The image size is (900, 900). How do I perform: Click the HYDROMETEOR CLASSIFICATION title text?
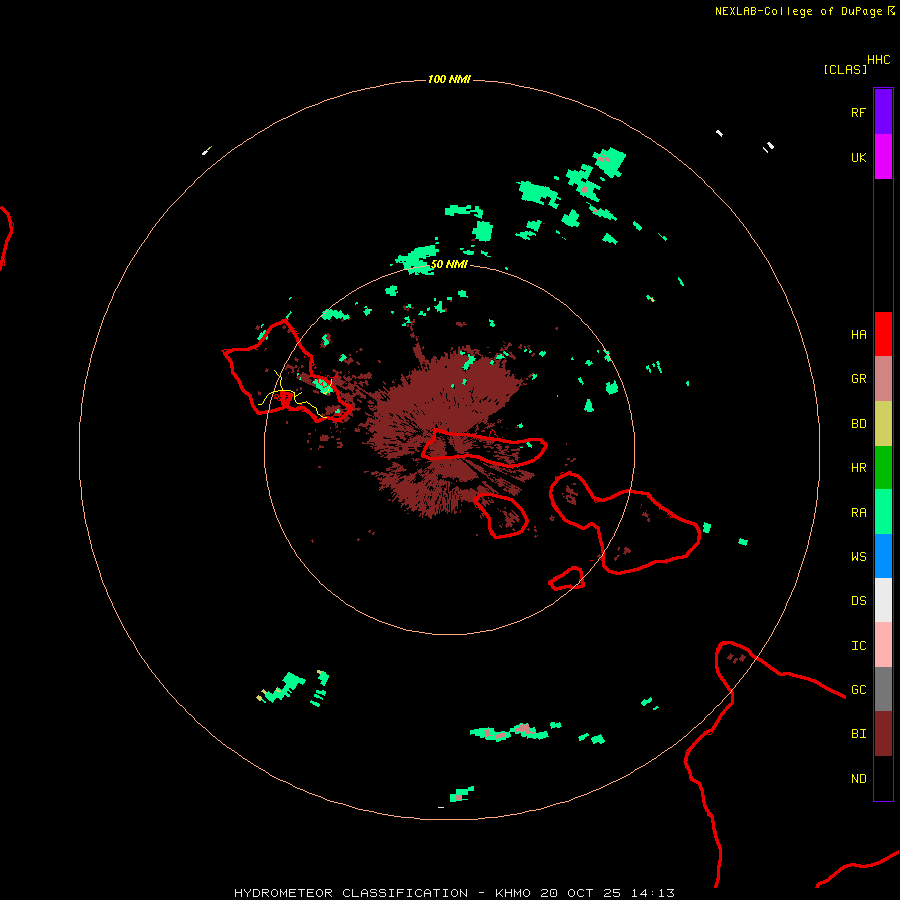351,893
